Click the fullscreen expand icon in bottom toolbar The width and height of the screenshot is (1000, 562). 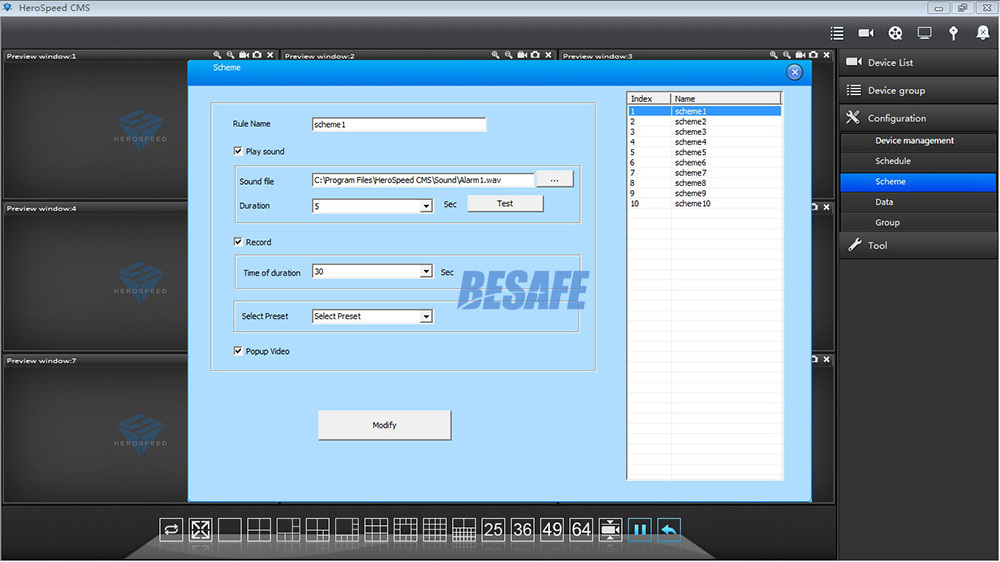(x=201, y=529)
